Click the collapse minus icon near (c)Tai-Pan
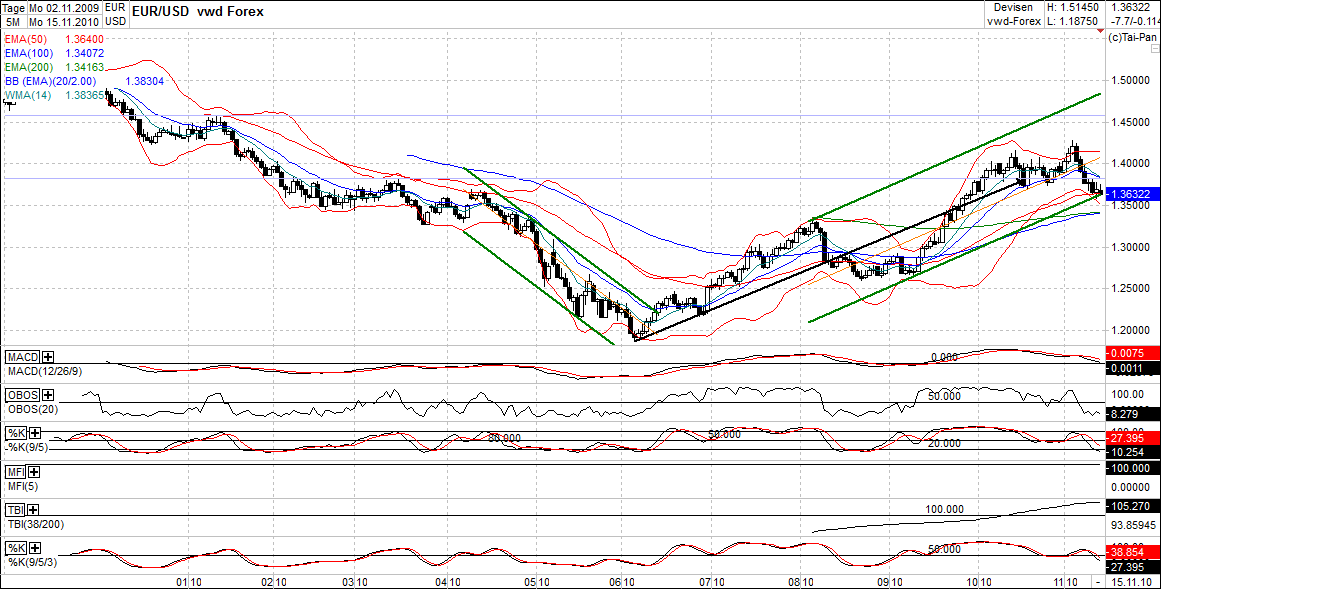1323x589 pixels. 1155,48
